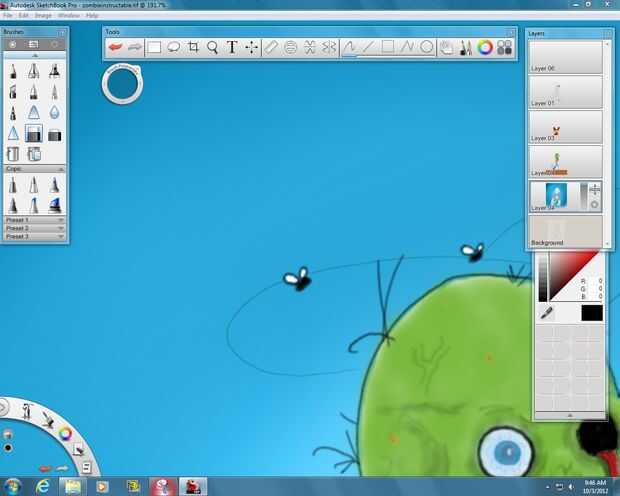Open the Copic library swatches icon
The width and height of the screenshot is (620, 496).
505,47
